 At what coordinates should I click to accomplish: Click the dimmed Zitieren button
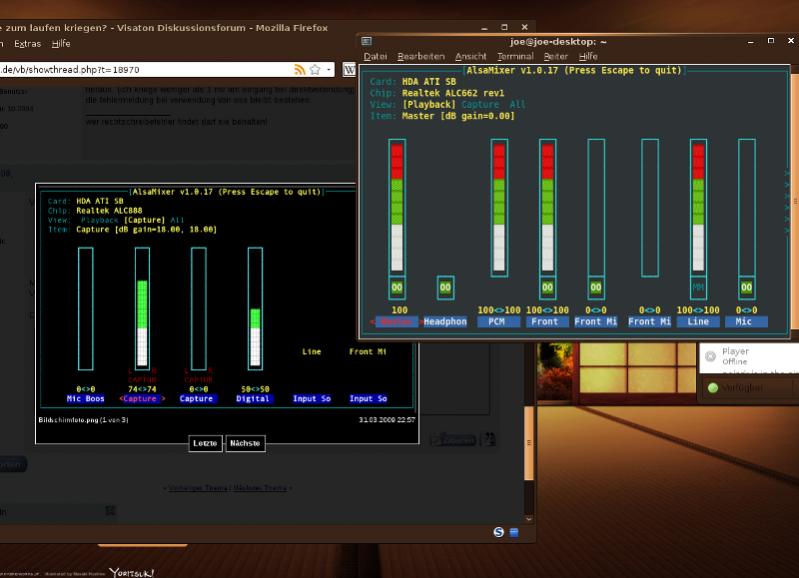pyautogui.click(x=454, y=439)
